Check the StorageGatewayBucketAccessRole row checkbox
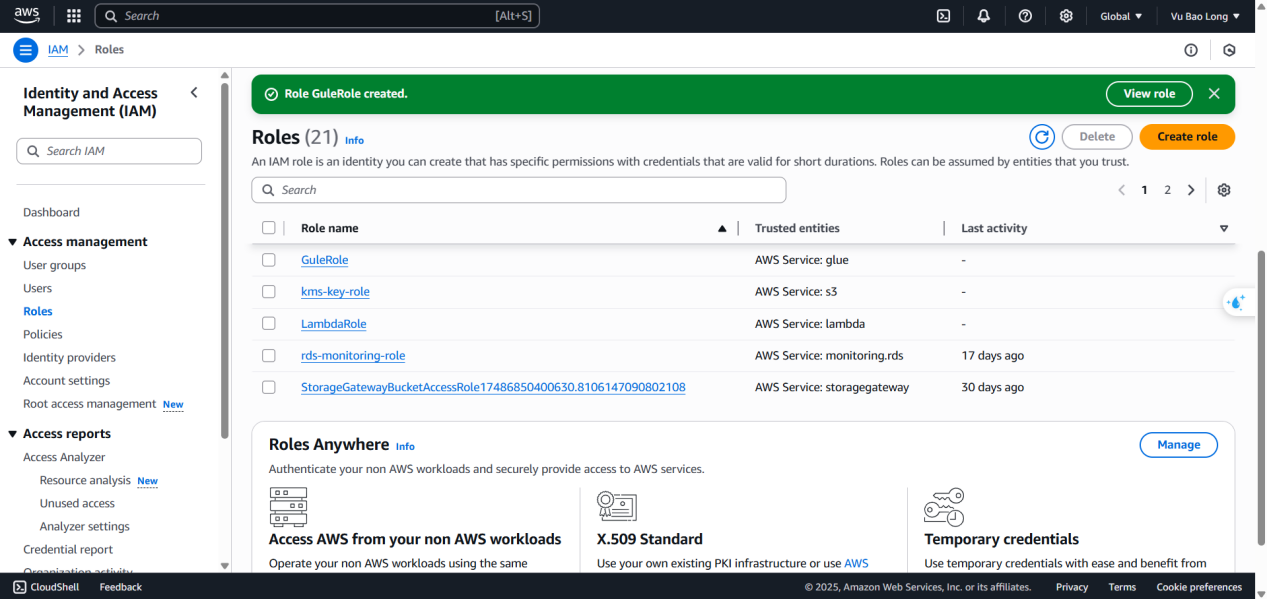This screenshot has width=1267, height=599. point(268,387)
